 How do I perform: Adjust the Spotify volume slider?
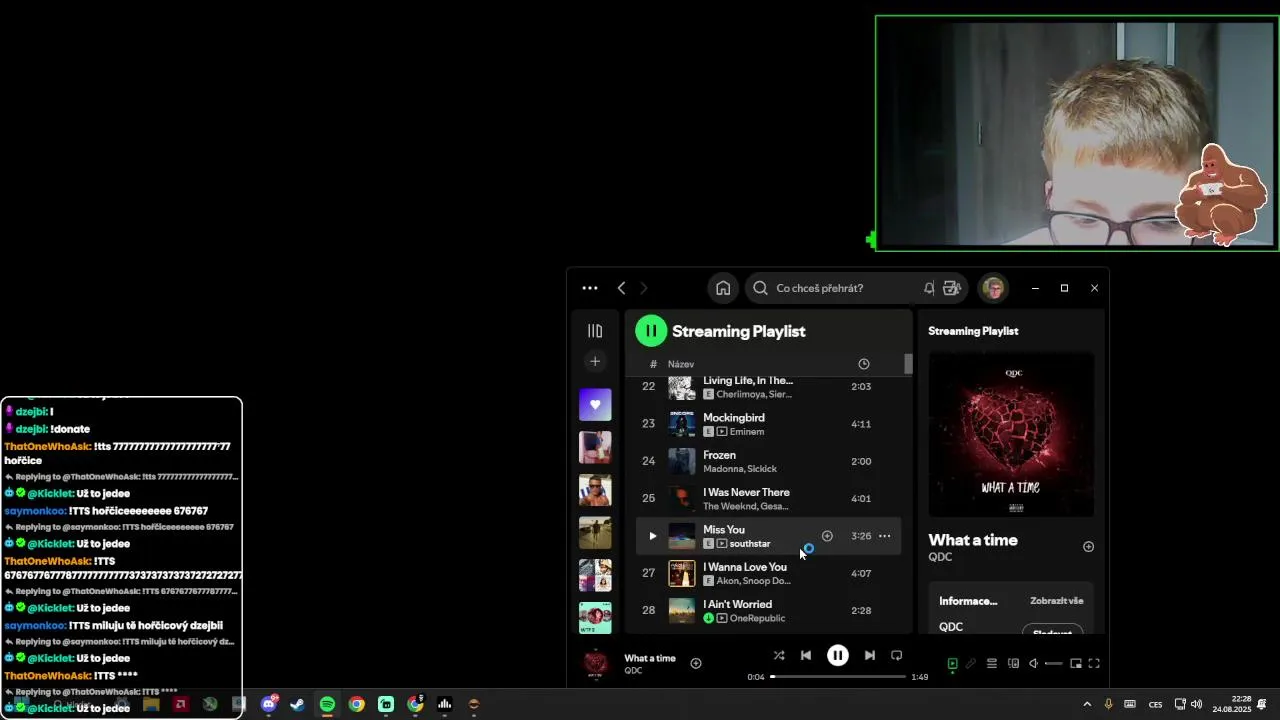[1054, 663]
